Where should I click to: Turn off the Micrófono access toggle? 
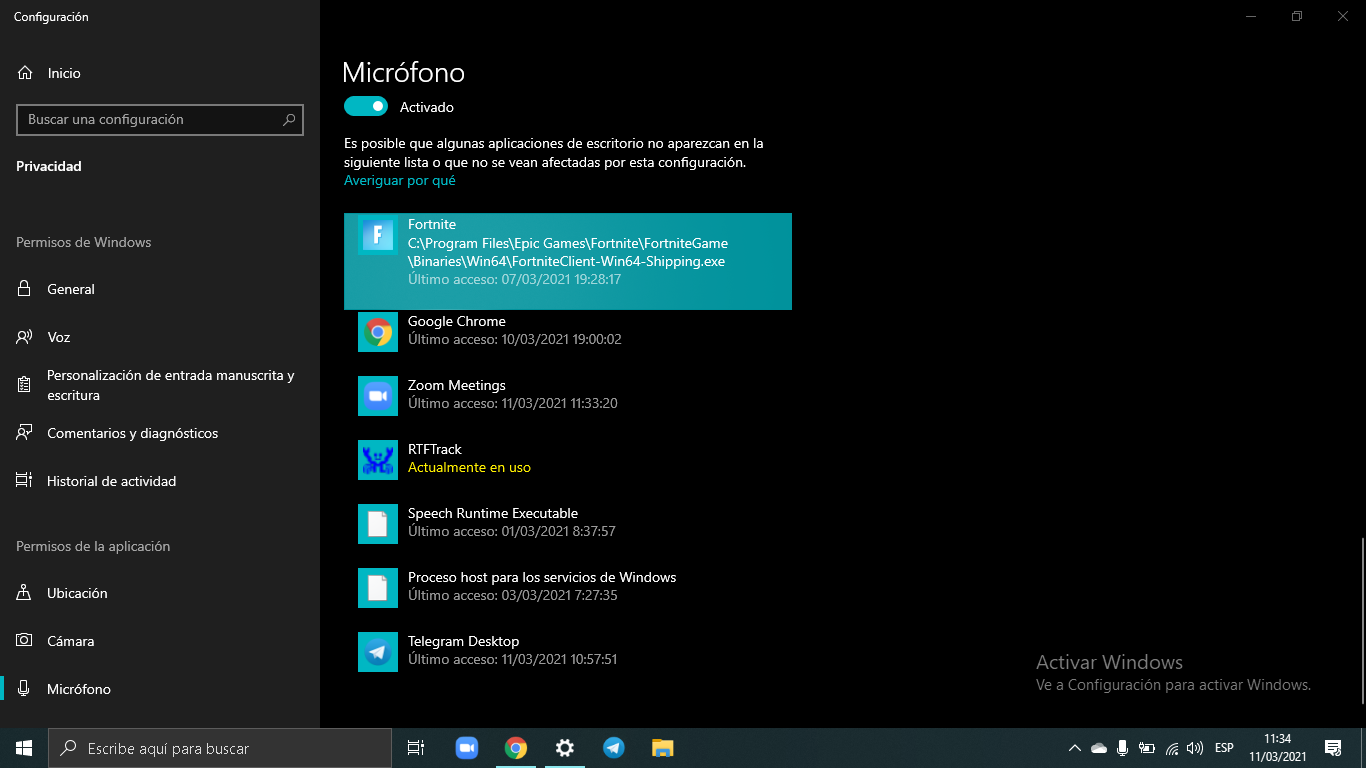[366, 106]
